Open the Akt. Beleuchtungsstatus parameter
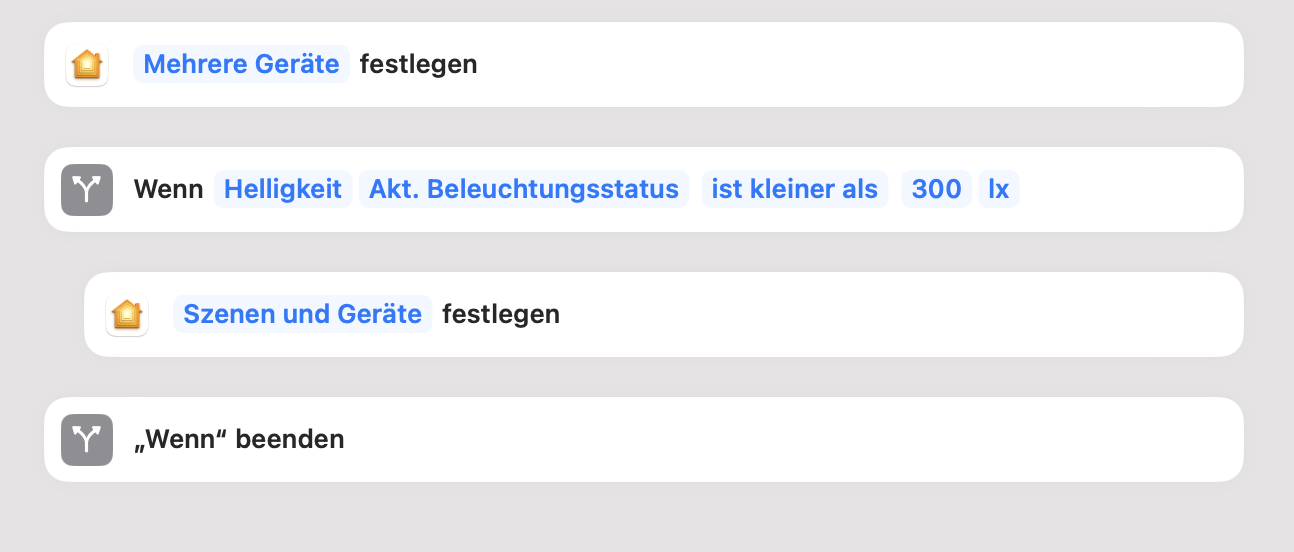The width and height of the screenshot is (1294, 552). (524, 189)
